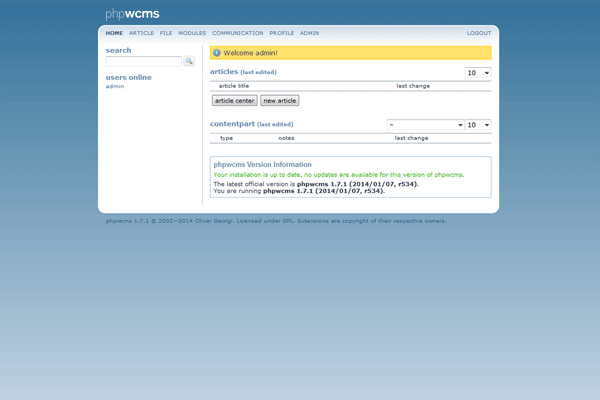Click the admin user under users online
Screen dimensions: 600x400
pos(115,87)
